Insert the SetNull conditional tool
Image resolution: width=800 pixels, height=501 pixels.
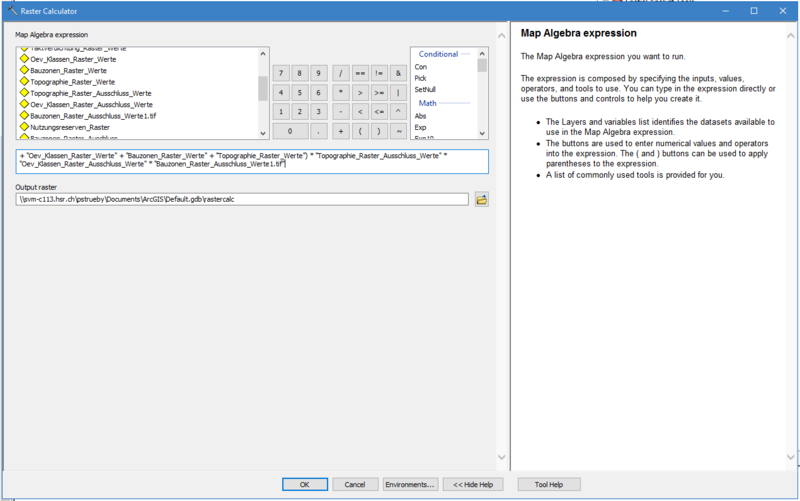[x=426, y=89]
